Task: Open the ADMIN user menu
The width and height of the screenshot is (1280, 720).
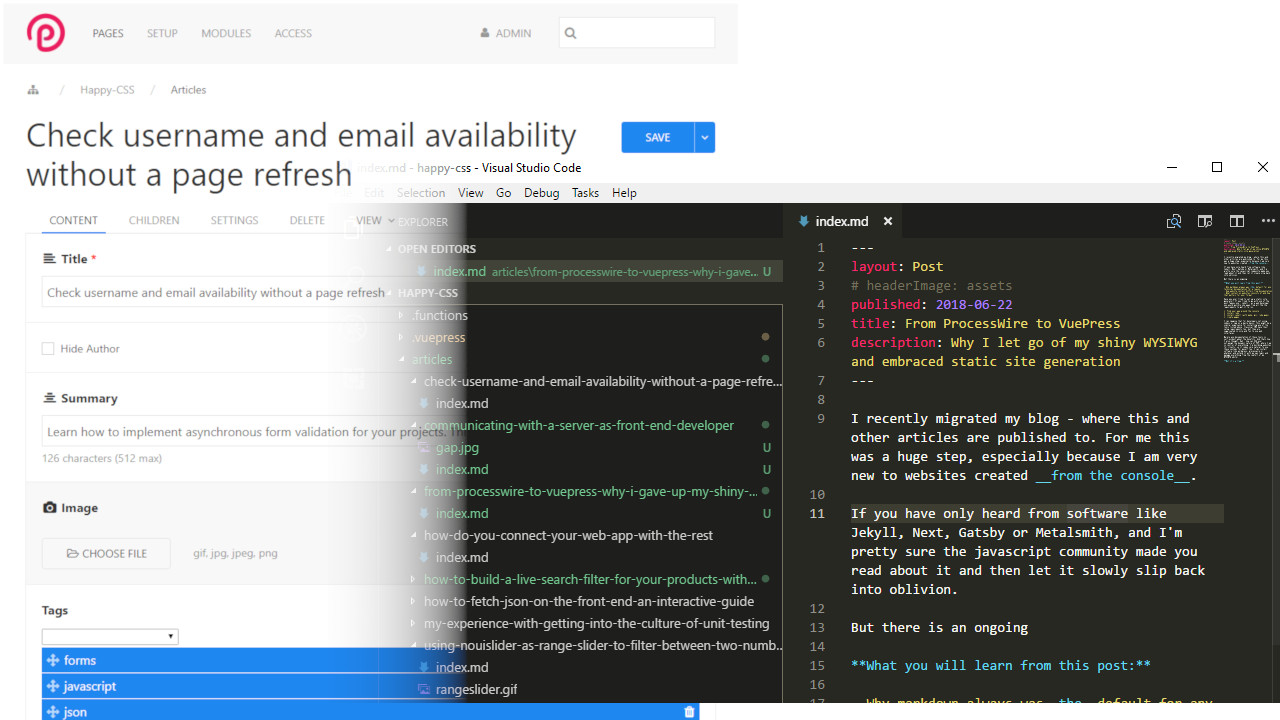Action: tap(505, 33)
